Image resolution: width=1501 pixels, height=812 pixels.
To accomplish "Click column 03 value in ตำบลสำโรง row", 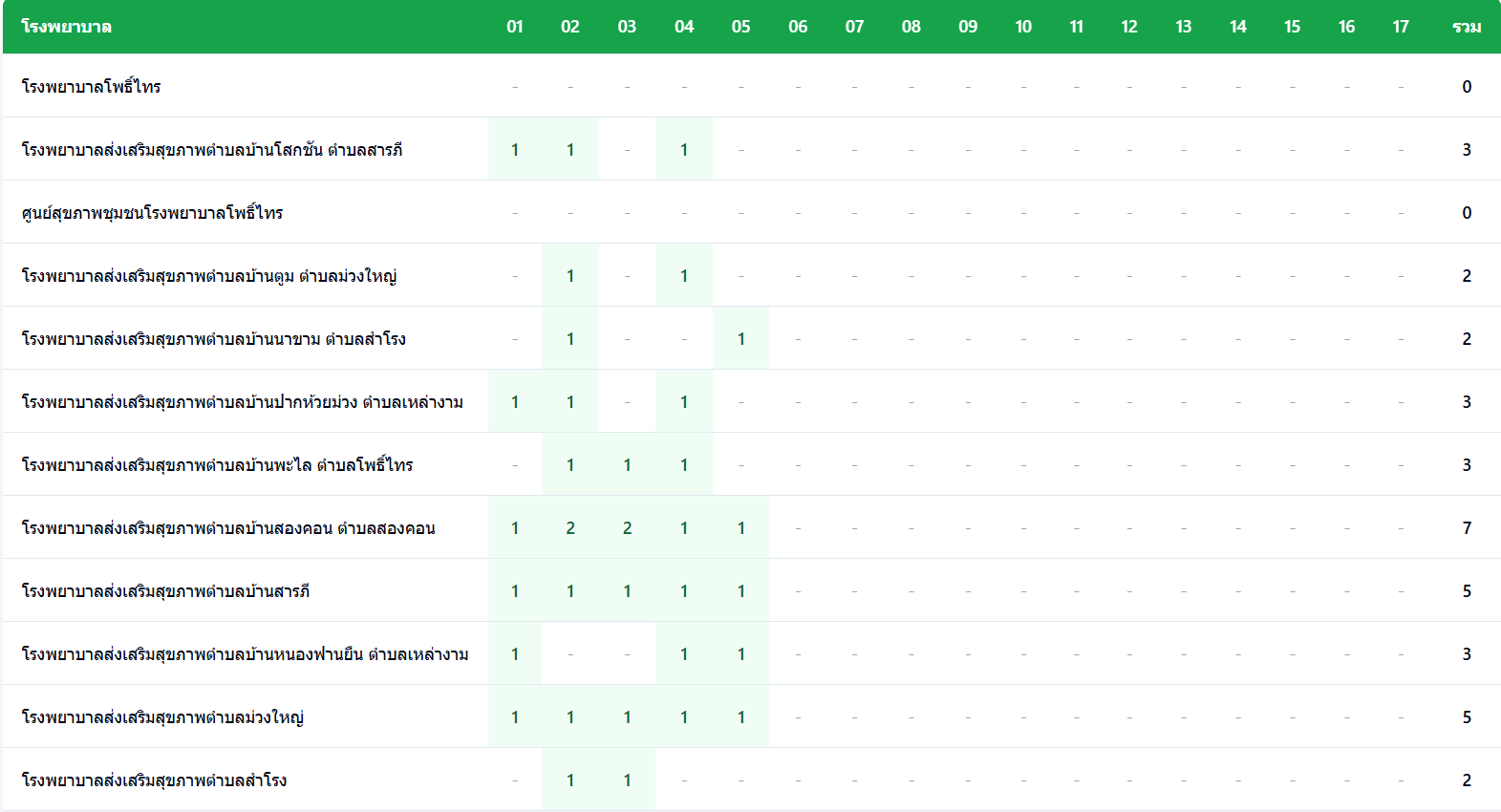I will 627,780.
